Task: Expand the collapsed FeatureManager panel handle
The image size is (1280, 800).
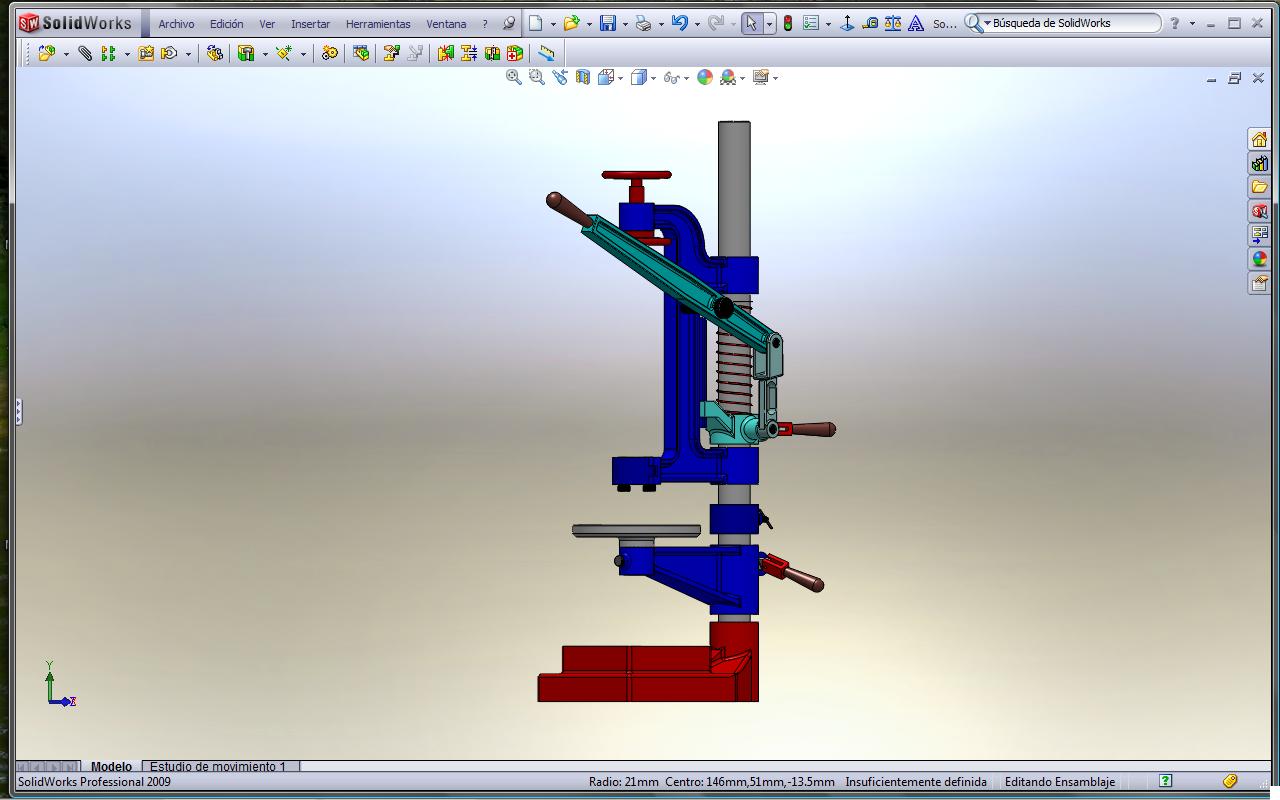Action: click(19, 411)
